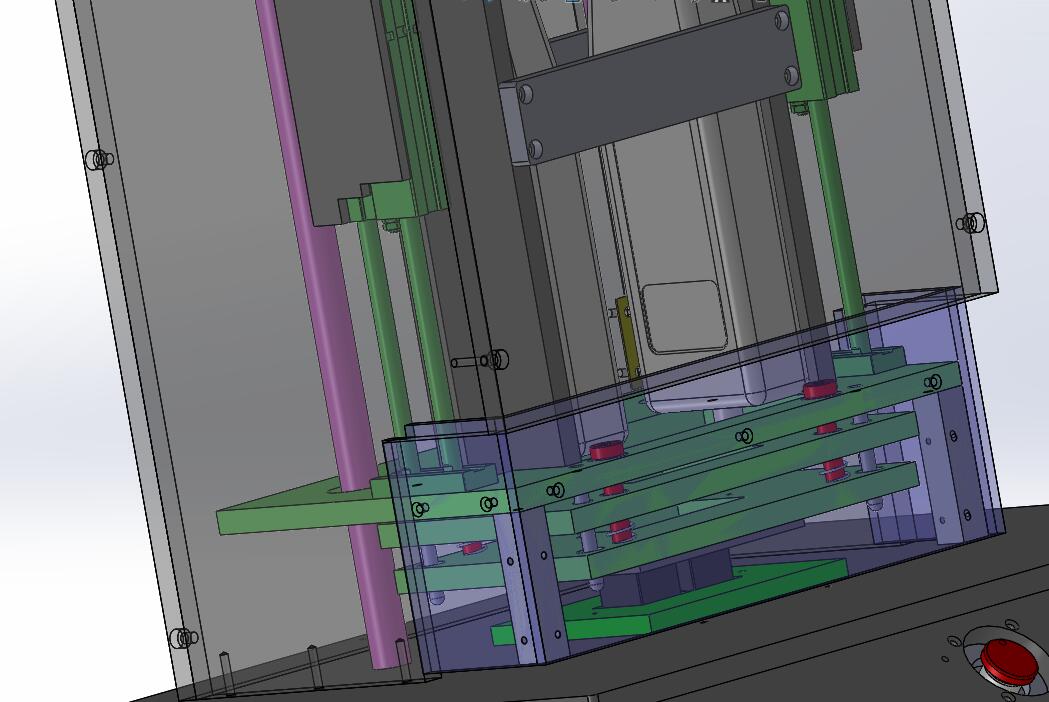Image resolution: width=1049 pixels, height=702 pixels.
Task: Select the dark gray cross plate with four screws
Action: 650,85
